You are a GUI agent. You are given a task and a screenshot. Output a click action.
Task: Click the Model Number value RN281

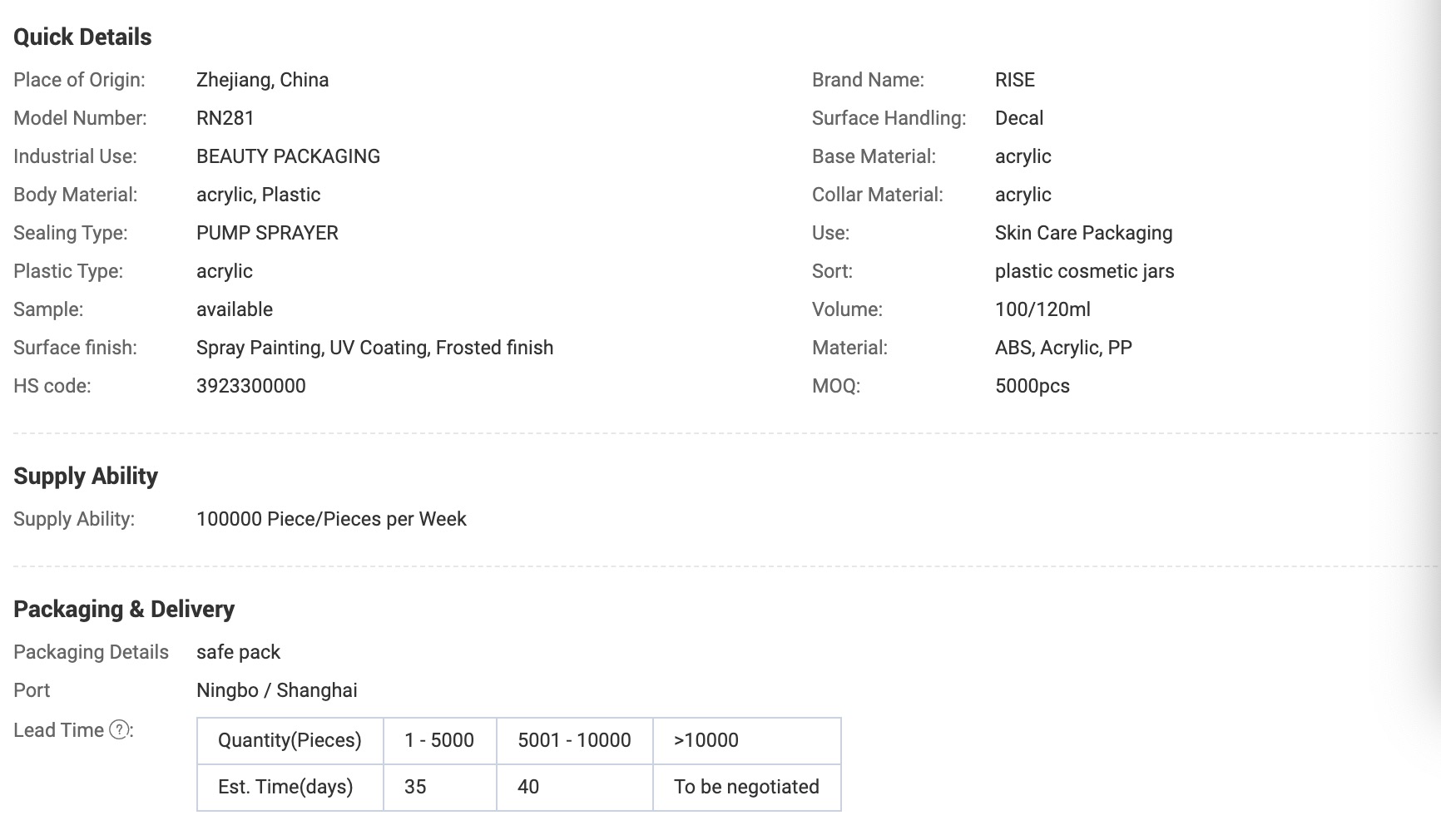tap(225, 118)
